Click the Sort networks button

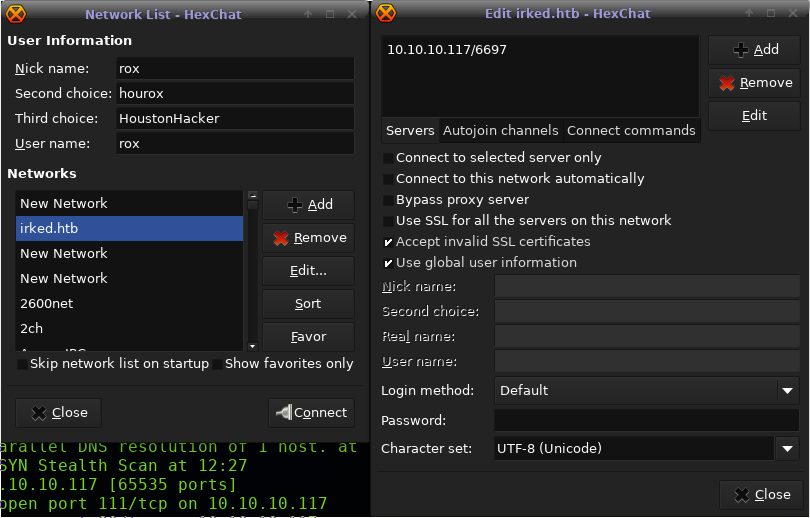click(x=308, y=304)
